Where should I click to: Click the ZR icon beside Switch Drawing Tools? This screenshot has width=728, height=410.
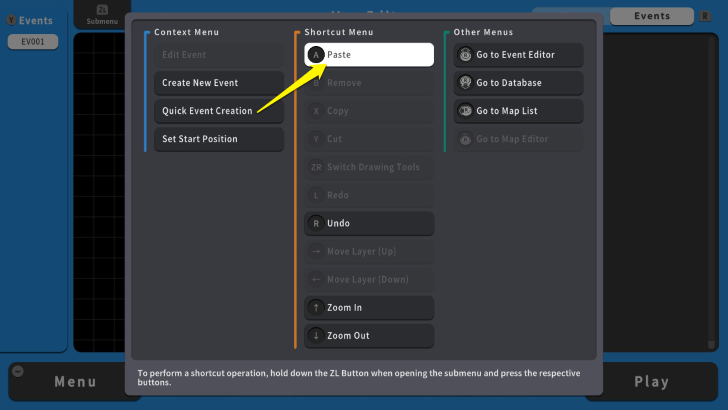click(316, 167)
